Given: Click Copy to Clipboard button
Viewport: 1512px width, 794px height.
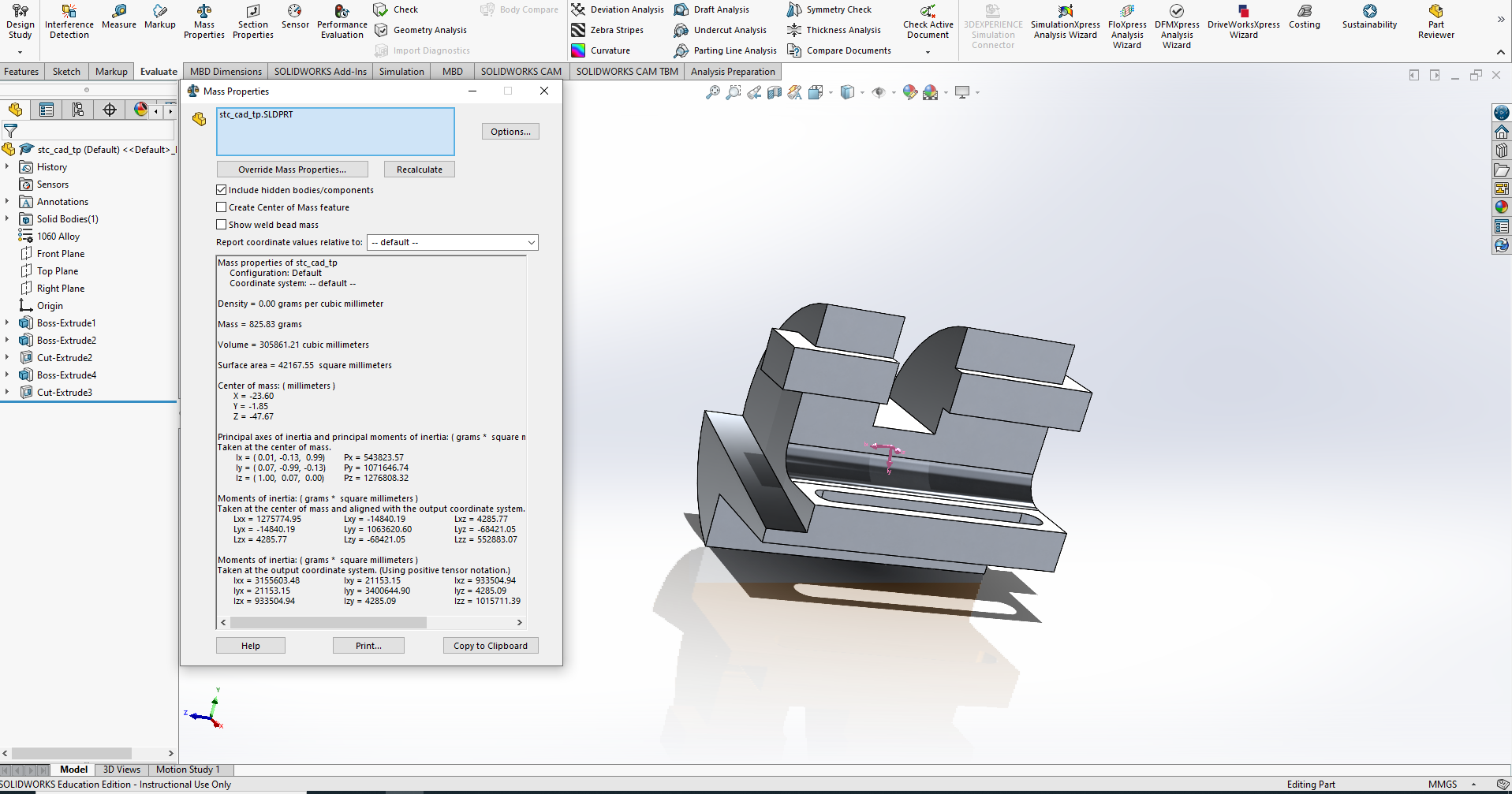Looking at the screenshot, I should coord(491,646).
